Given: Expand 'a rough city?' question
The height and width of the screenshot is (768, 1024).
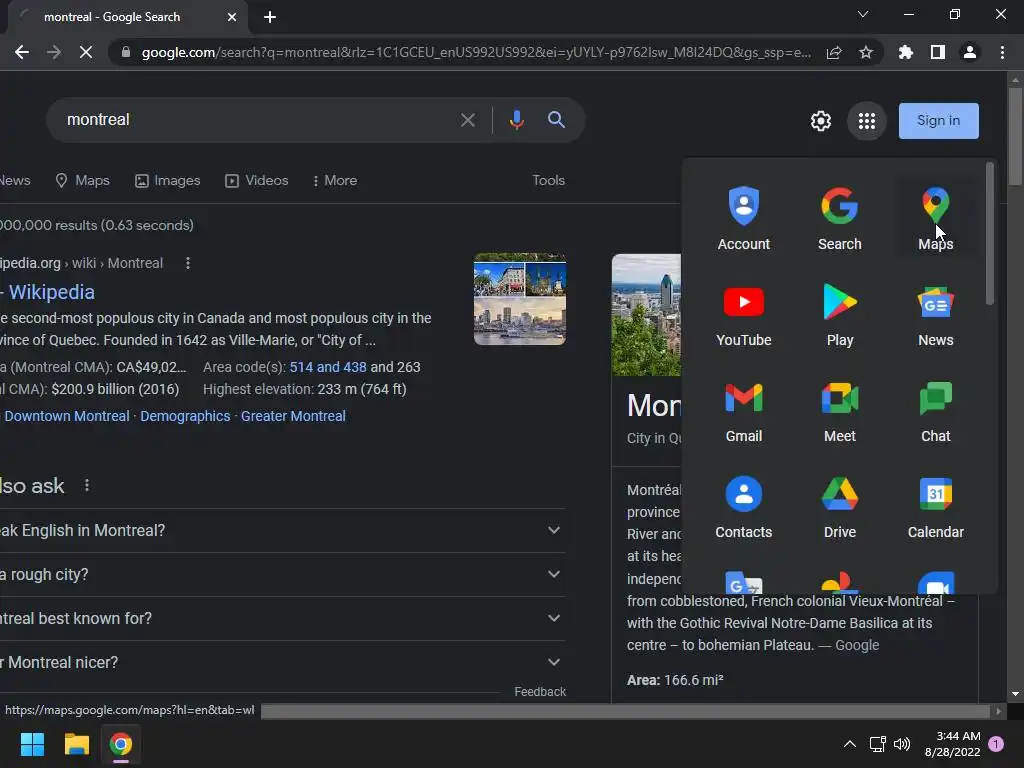Looking at the screenshot, I should coord(282,574).
